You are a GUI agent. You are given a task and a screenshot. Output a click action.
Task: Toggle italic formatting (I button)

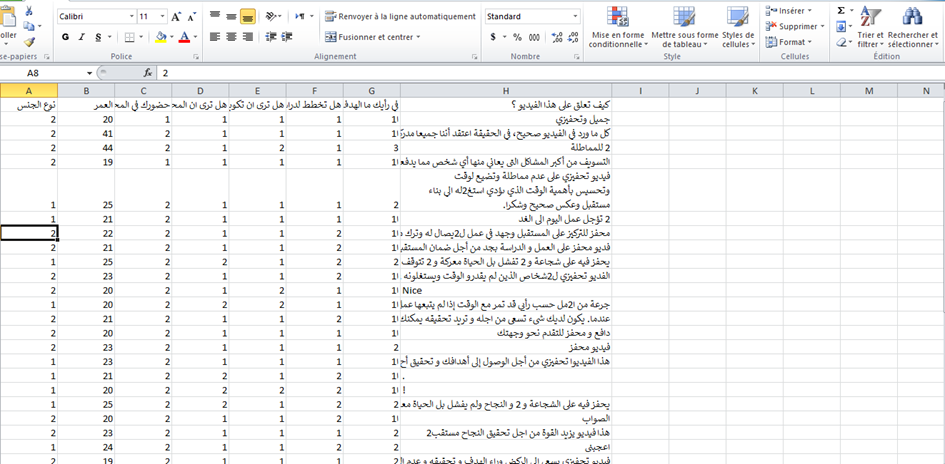(82, 37)
